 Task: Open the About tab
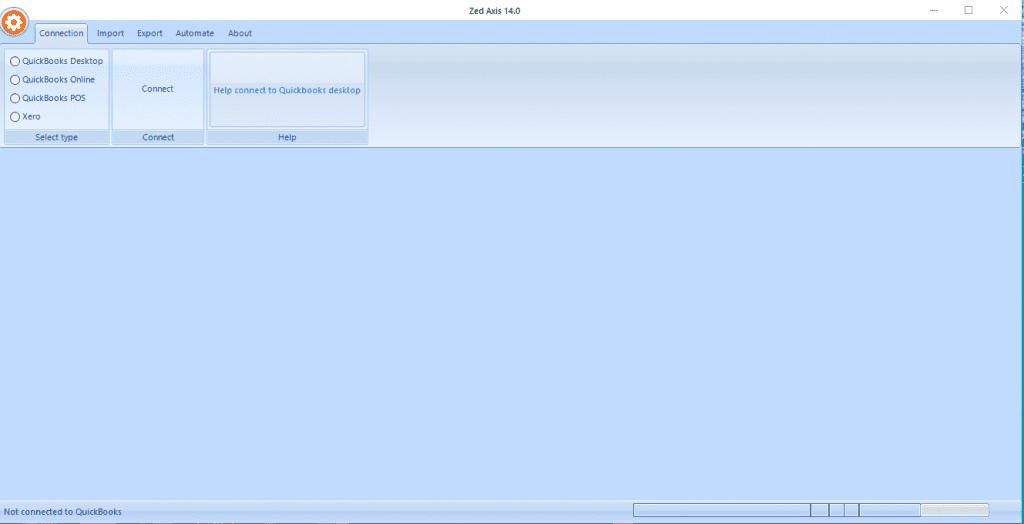click(x=240, y=33)
